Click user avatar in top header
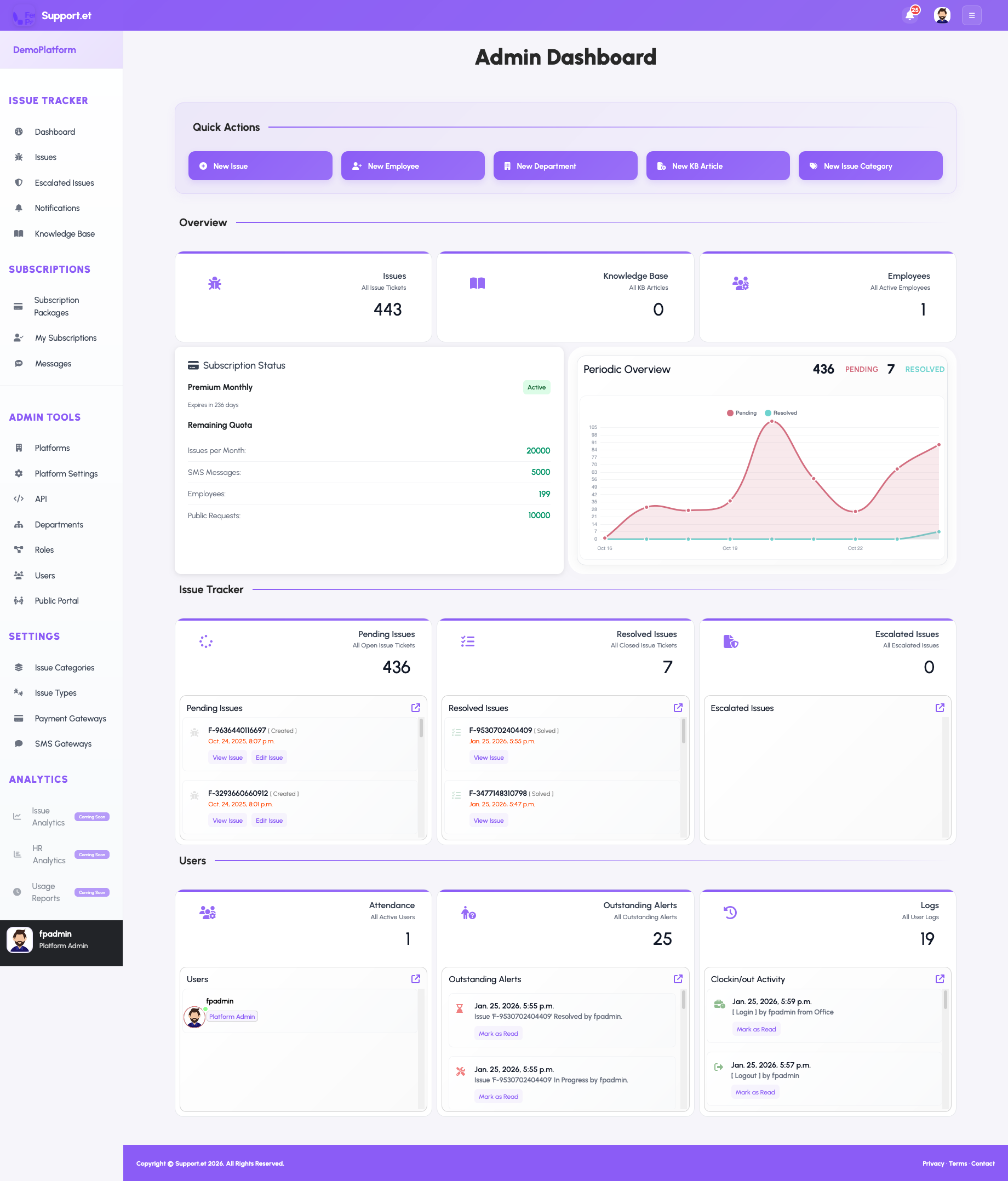 point(942,15)
